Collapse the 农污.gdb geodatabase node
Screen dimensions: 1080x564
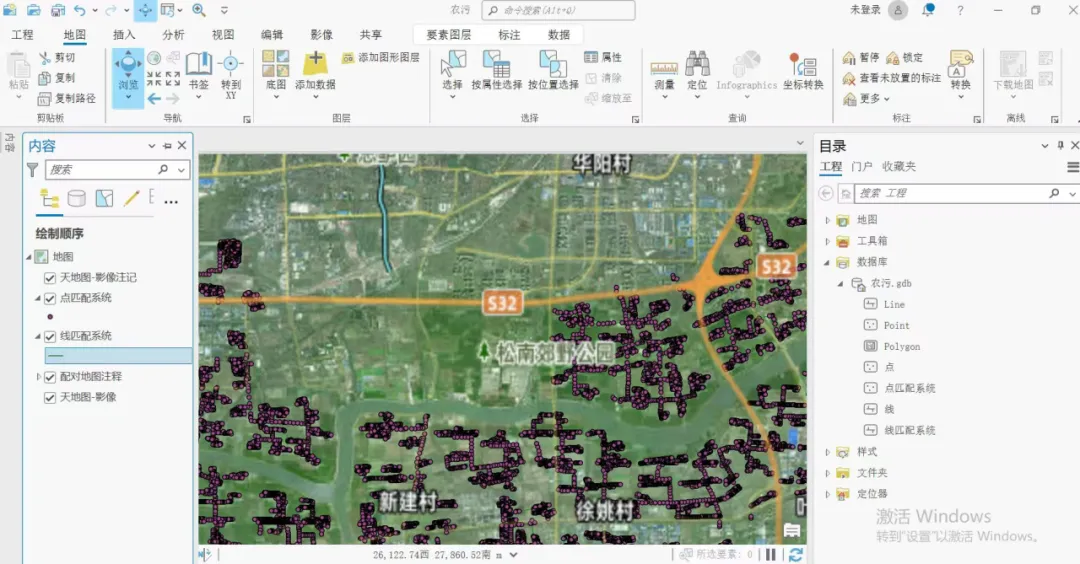(x=840, y=284)
